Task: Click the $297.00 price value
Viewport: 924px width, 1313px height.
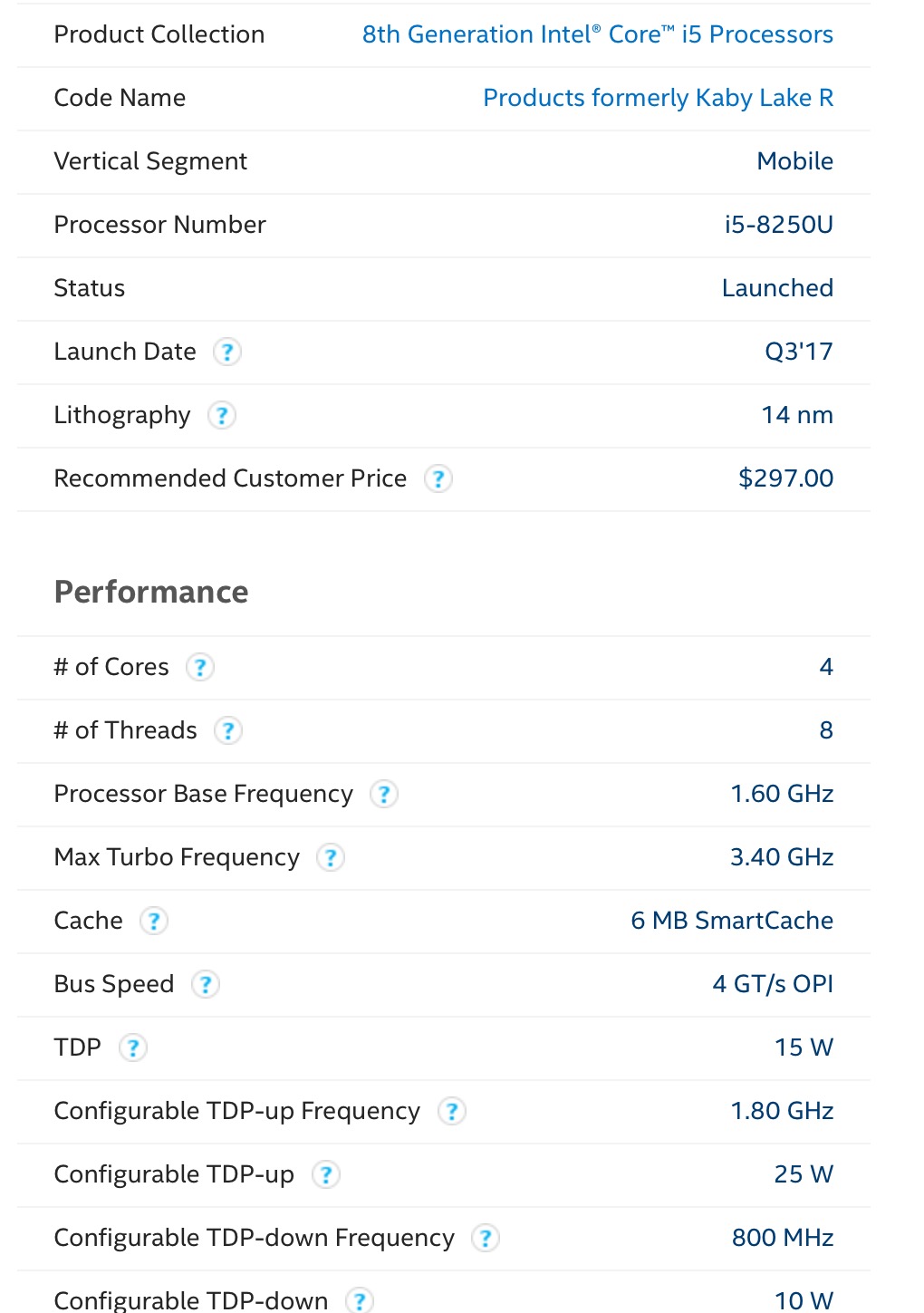Action: tap(786, 478)
